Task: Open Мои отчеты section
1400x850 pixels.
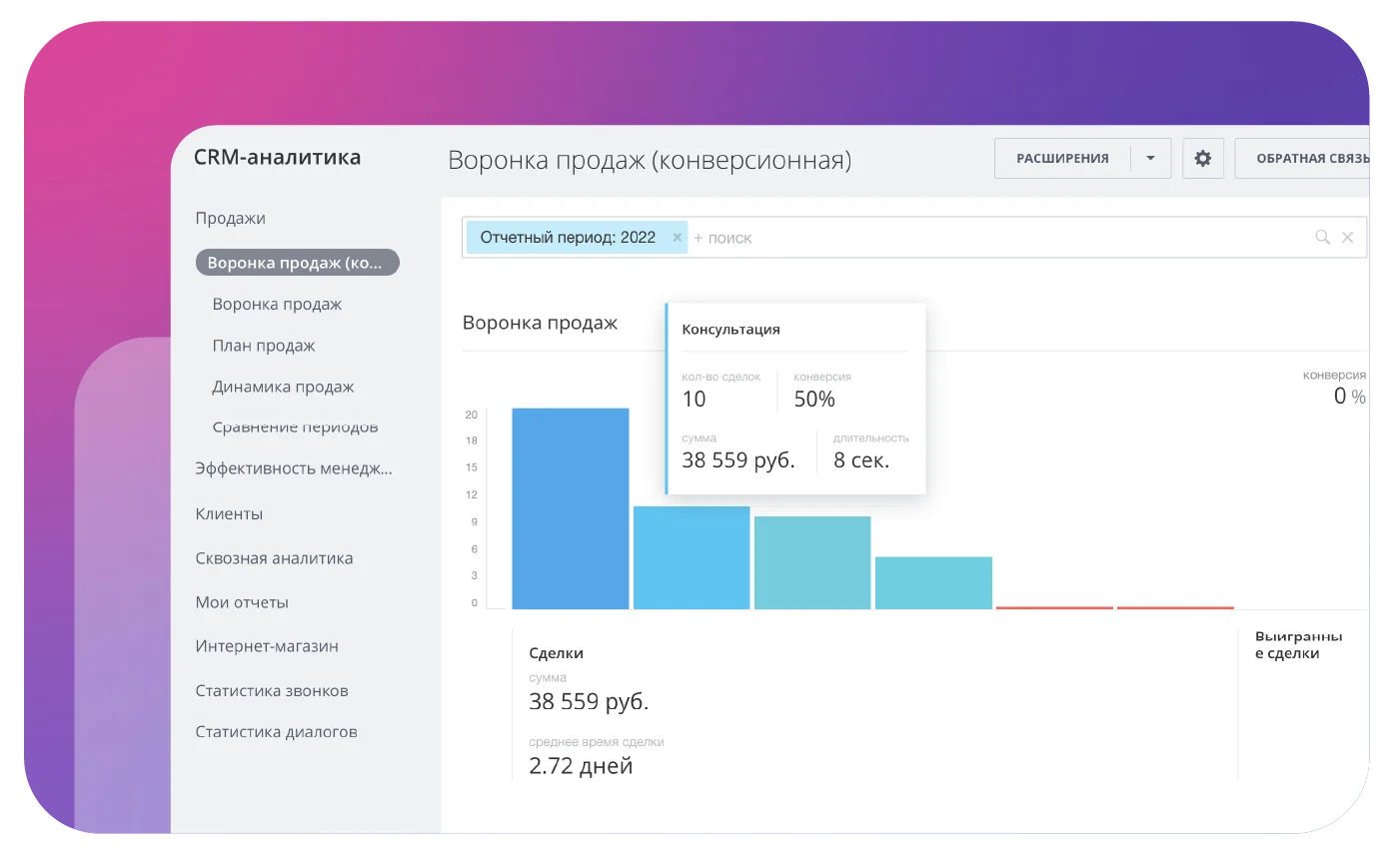Action: [x=242, y=603]
